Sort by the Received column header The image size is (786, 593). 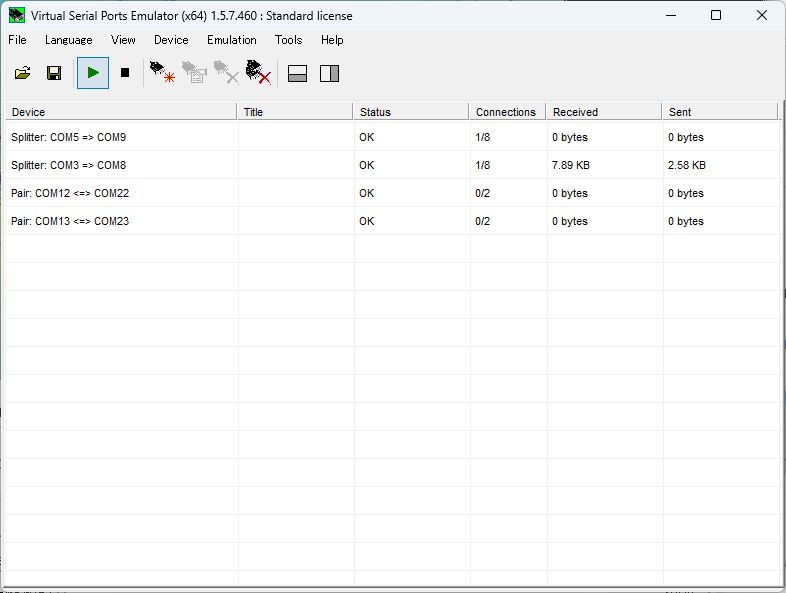click(603, 112)
